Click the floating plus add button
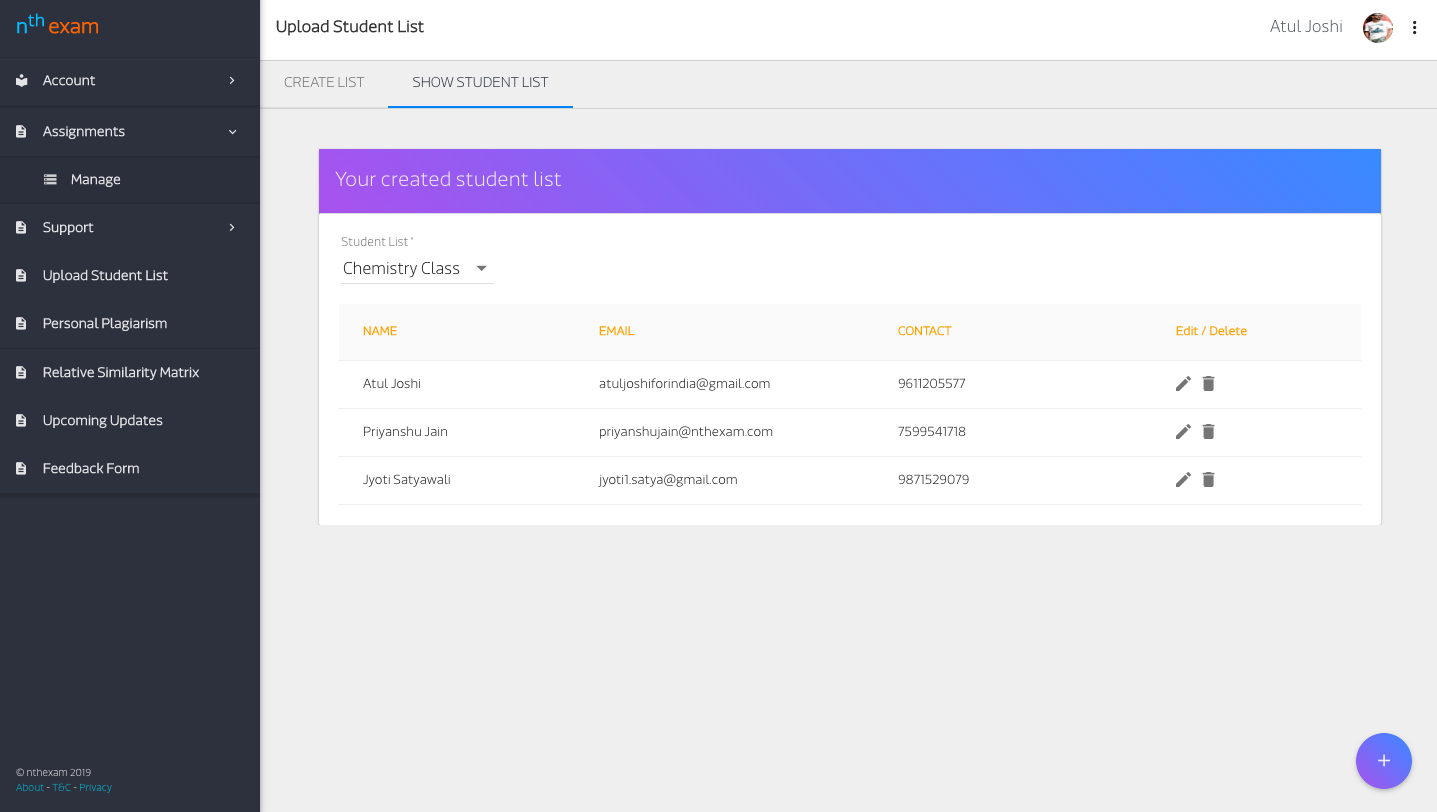This screenshot has width=1437, height=812. [1384, 761]
